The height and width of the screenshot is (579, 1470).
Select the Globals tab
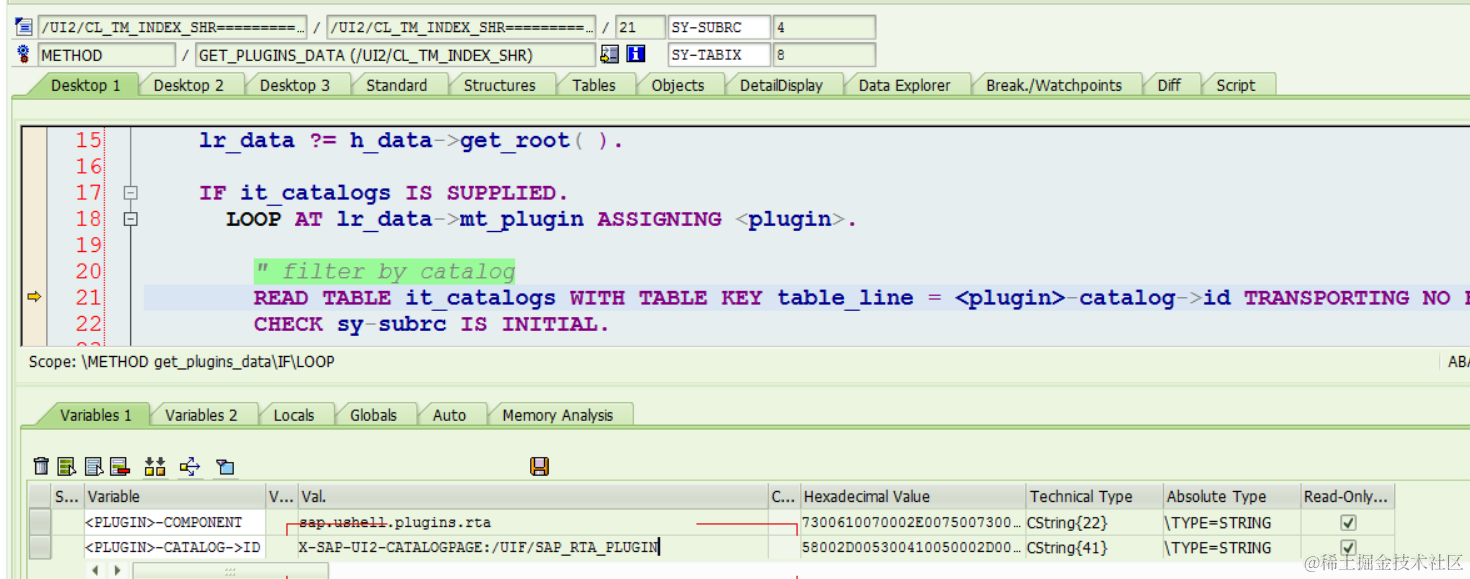pyautogui.click(x=373, y=415)
